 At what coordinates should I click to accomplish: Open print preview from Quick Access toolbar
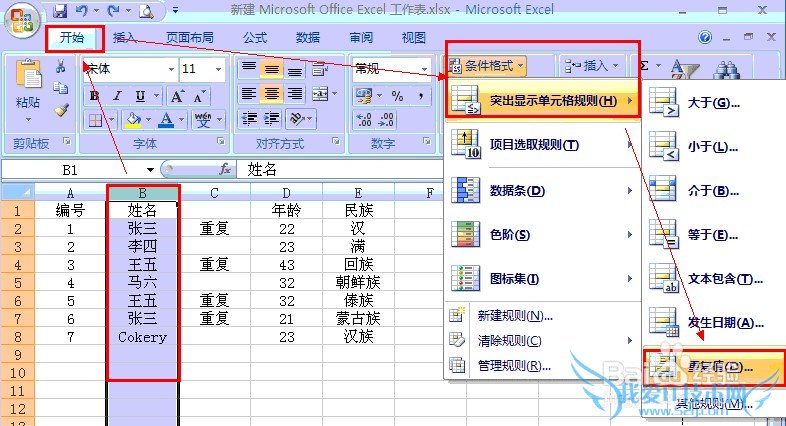146,11
